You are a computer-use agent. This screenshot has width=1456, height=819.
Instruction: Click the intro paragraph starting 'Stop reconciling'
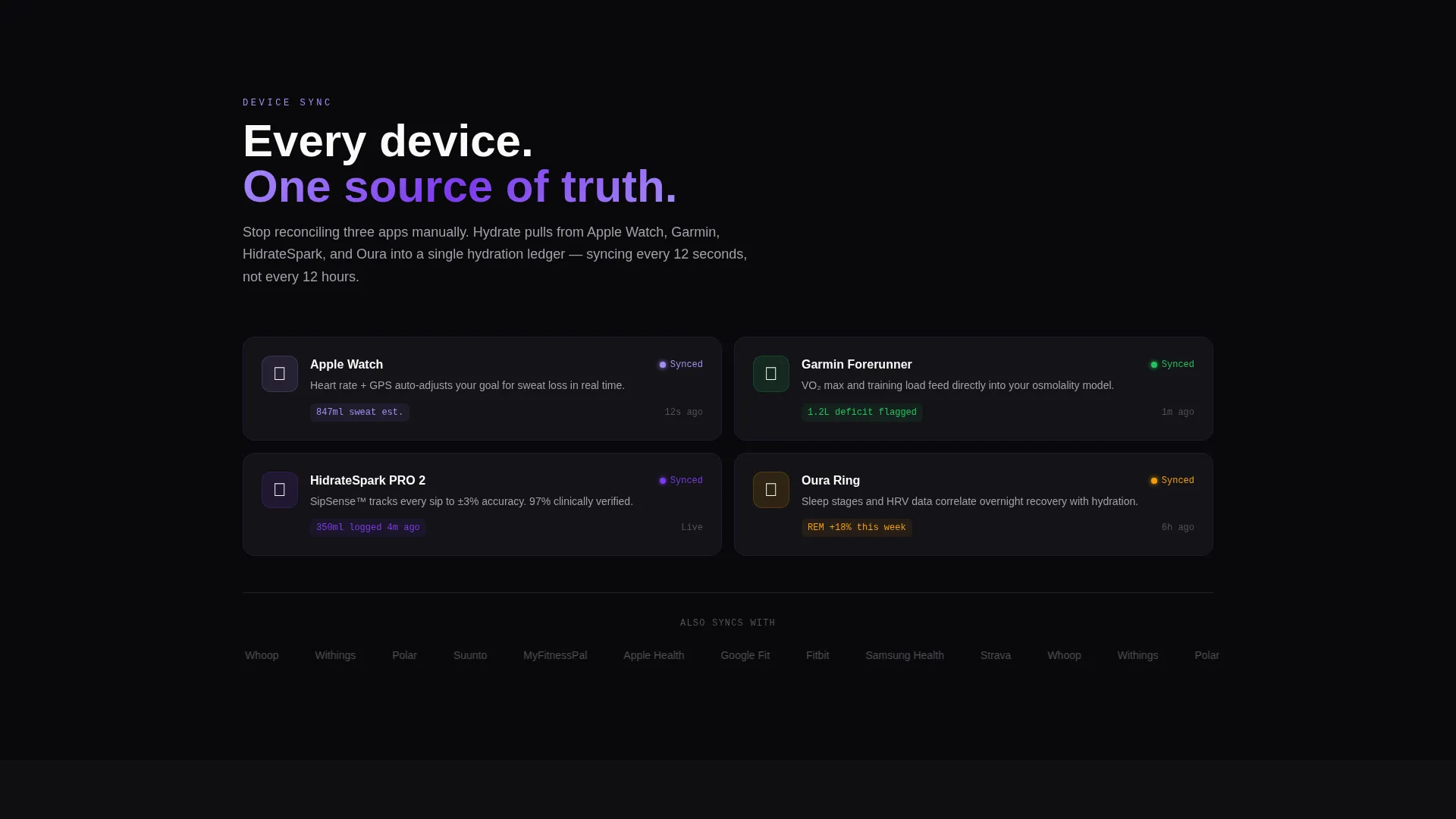click(495, 255)
